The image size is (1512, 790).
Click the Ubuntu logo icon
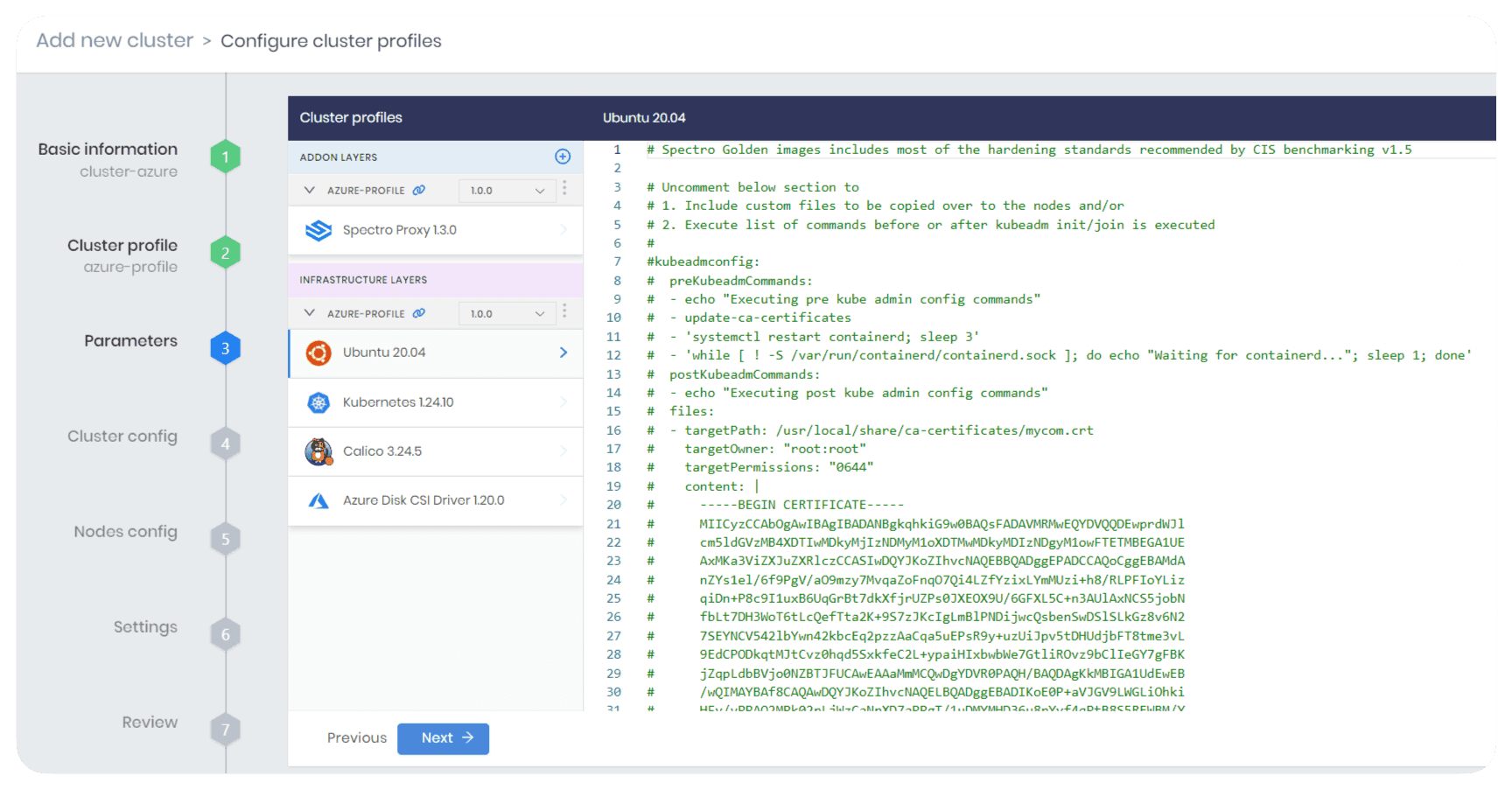click(318, 353)
